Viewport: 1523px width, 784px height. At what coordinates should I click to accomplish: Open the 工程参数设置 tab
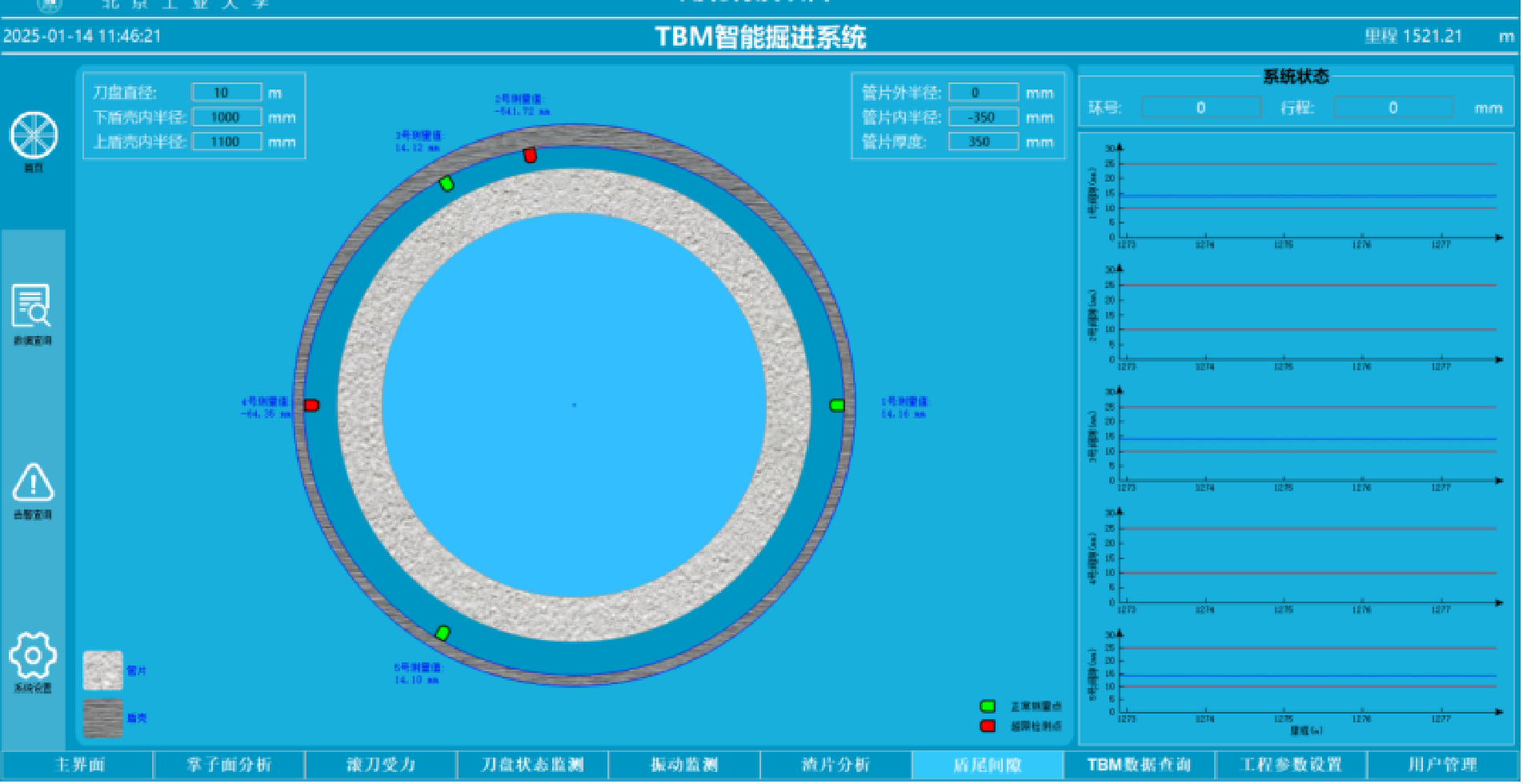[x=1290, y=766]
